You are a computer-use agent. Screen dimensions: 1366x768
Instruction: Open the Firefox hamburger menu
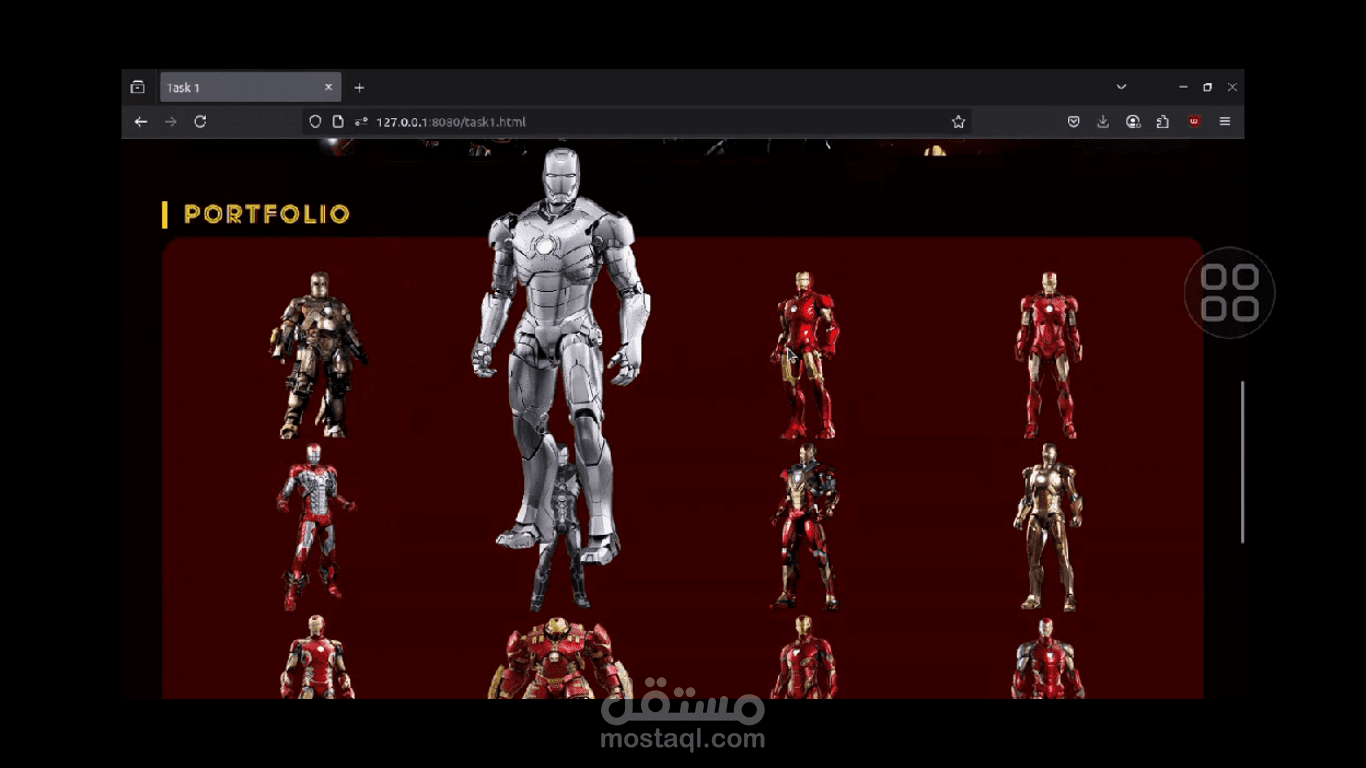(x=1225, y=122)
